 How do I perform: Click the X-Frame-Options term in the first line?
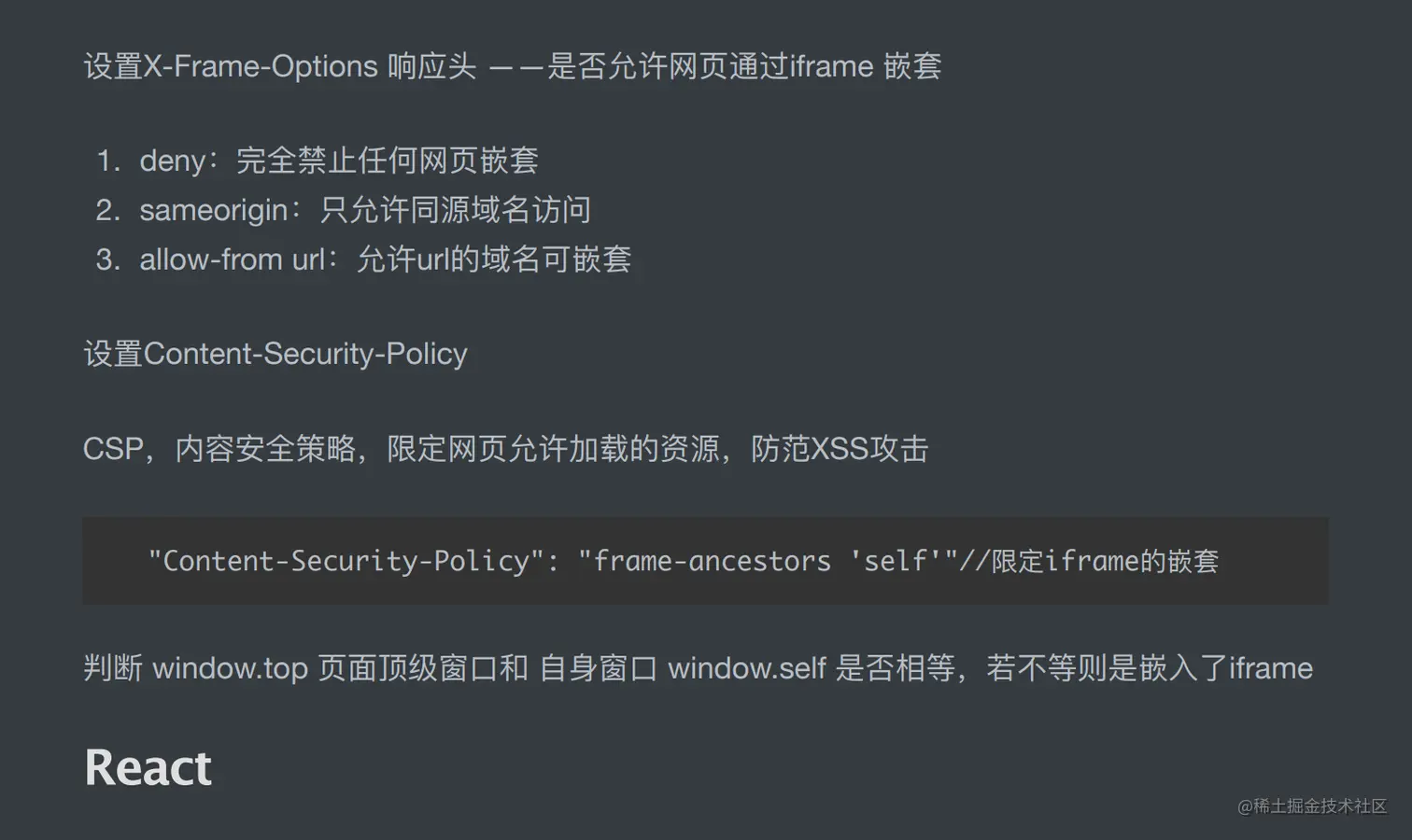(x=261, y=66)
